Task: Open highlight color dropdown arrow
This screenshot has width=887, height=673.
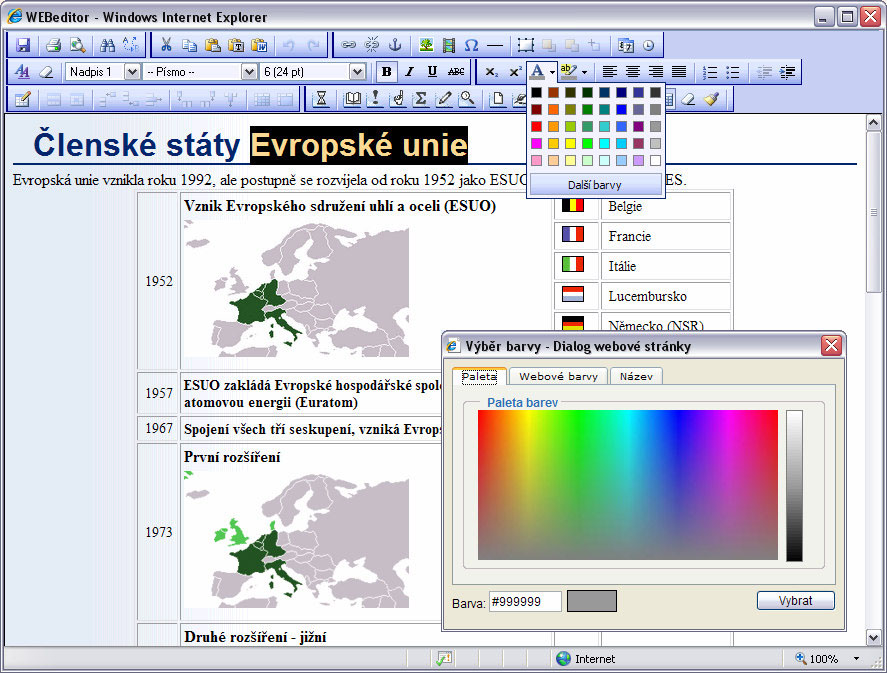Action: click(x=584, y=72)
